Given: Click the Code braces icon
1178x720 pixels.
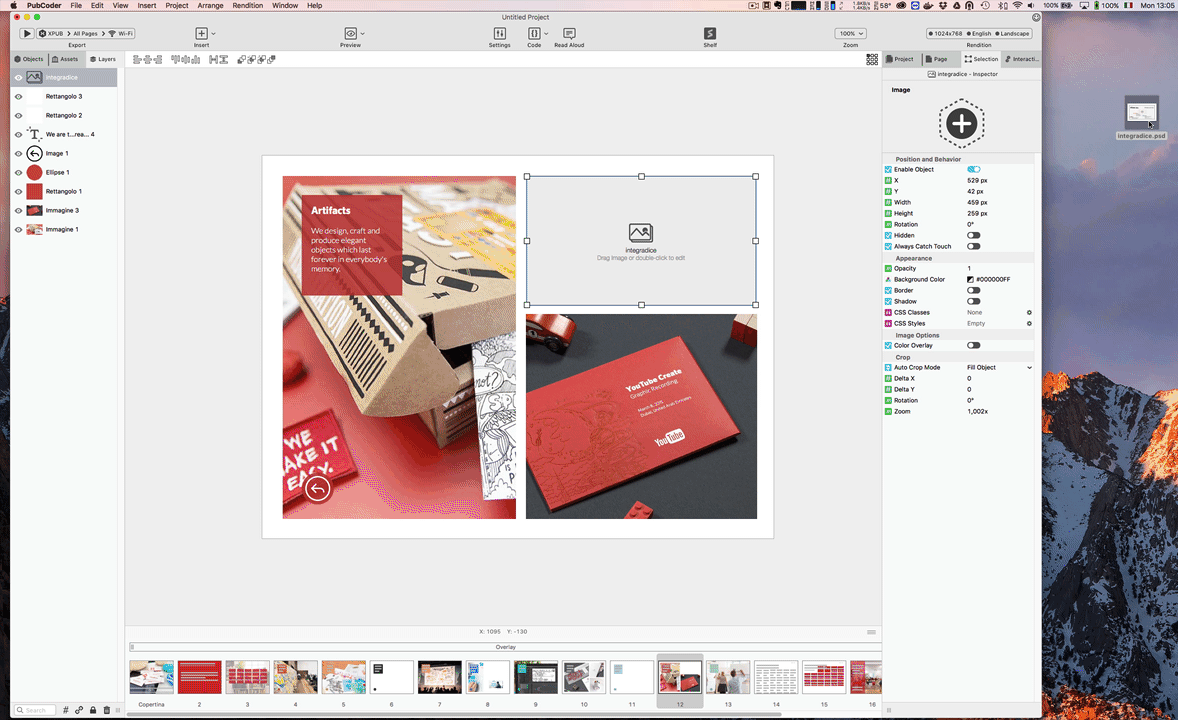Looking at the screenshot, I should pos(534,34).
